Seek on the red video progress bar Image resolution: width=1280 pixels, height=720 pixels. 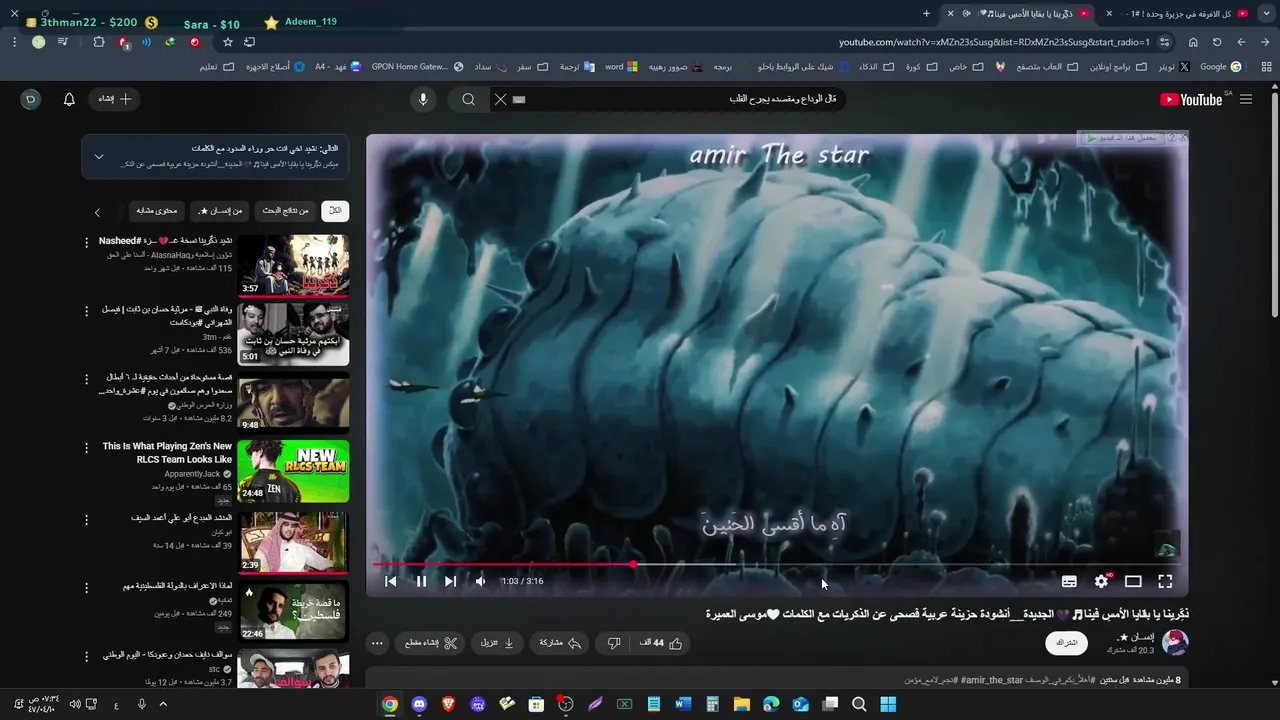point(777,564)
